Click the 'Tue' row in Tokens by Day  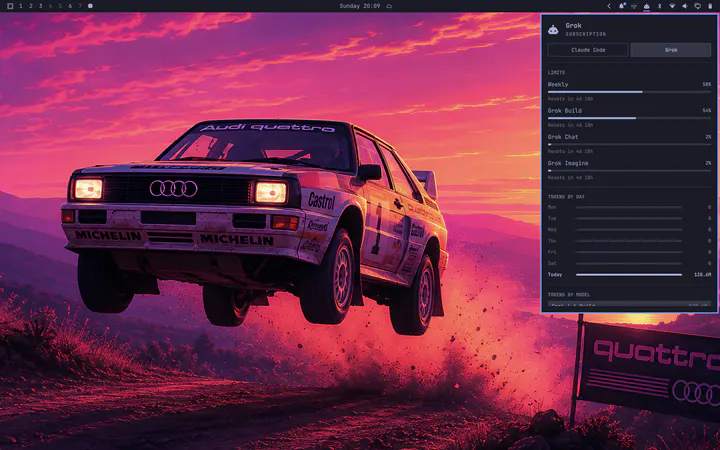coord(629,219)
